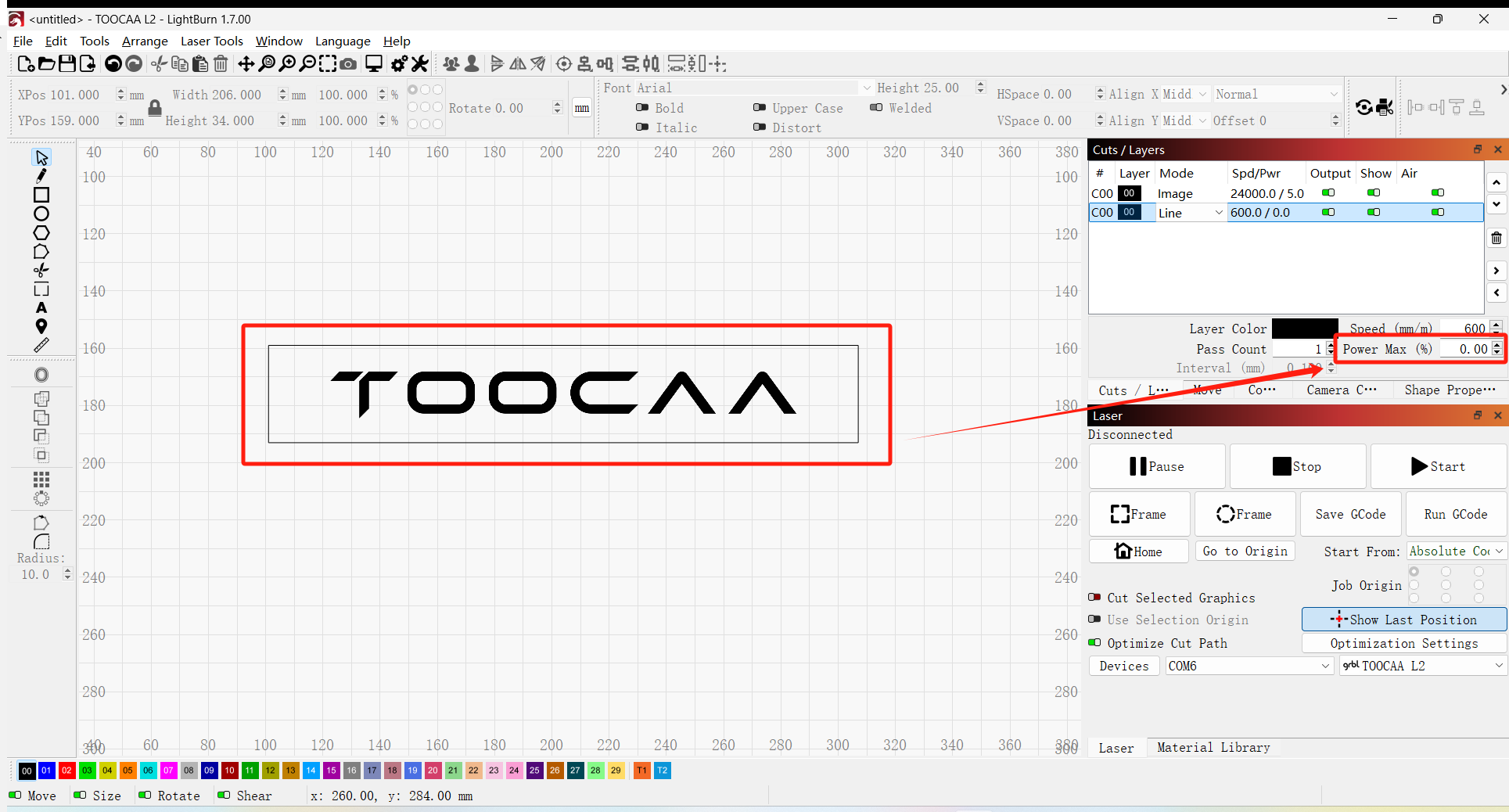Click the Go to Origin button

click(x=1245, y=551)
